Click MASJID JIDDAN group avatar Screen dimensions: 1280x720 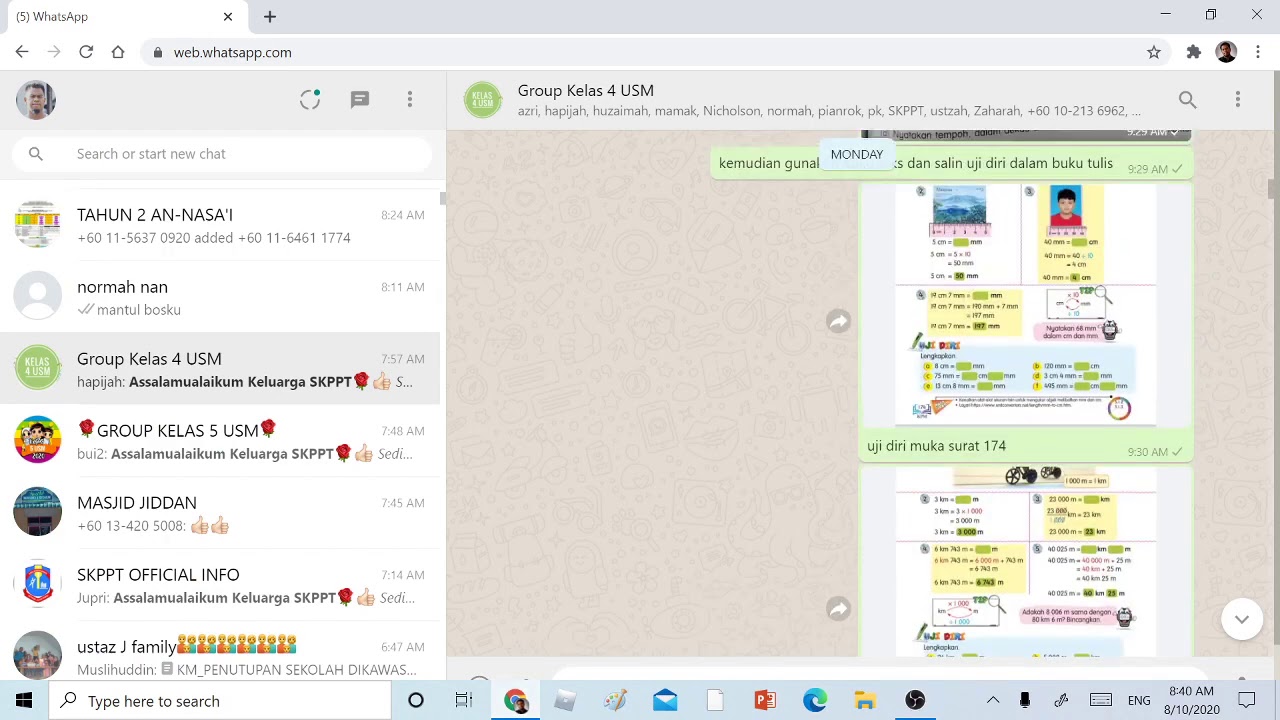tap(38, 512)
